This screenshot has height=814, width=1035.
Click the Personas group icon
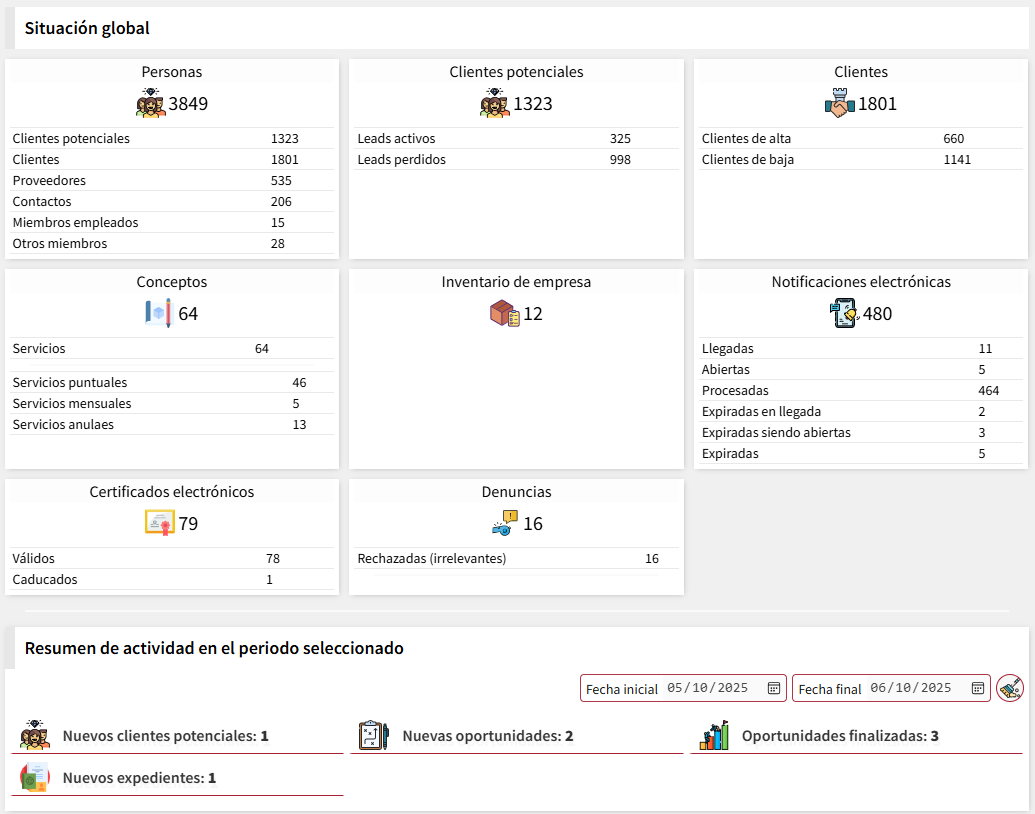[151, 104]
